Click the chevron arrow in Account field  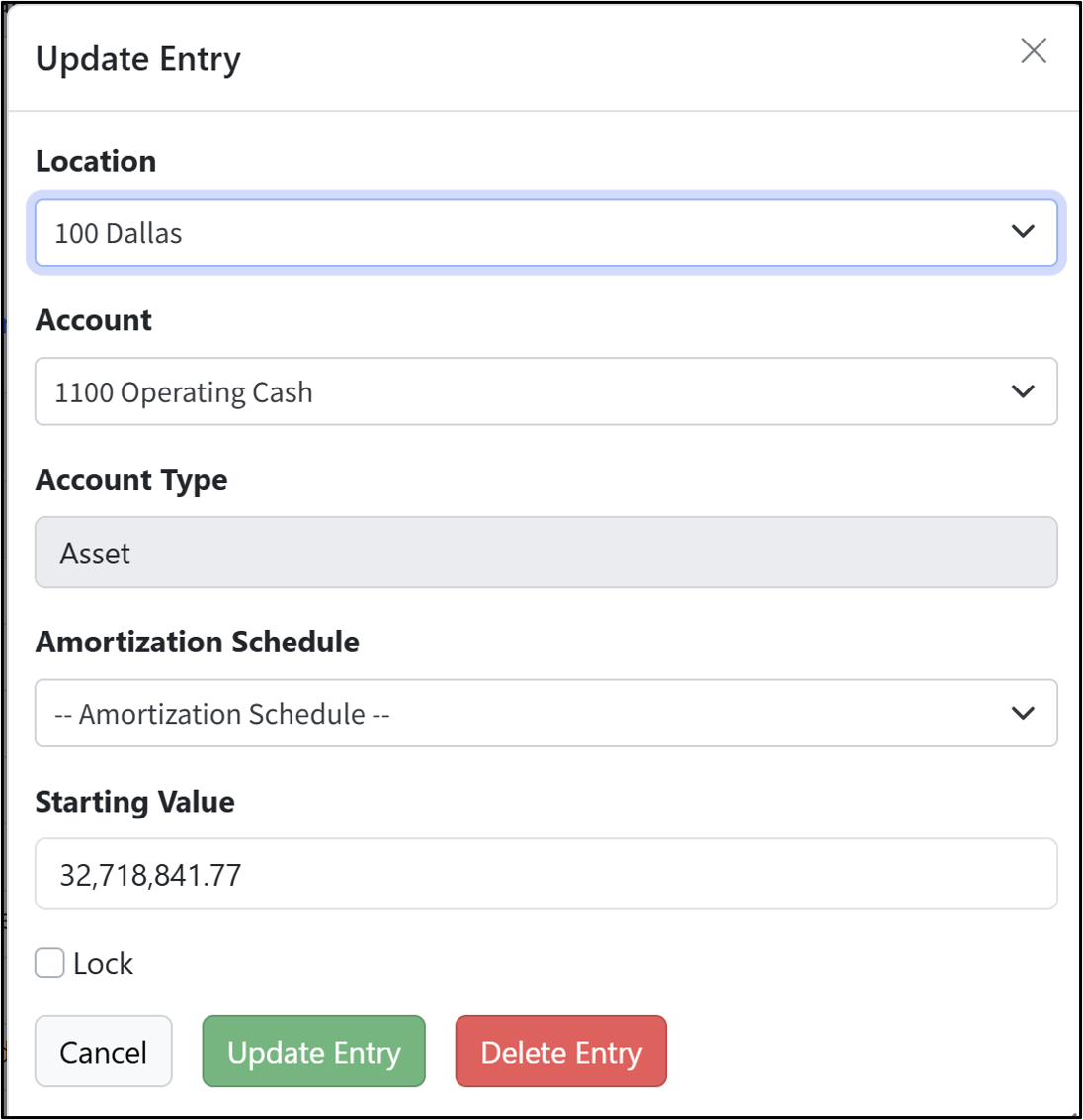[x=1023, y=391]
